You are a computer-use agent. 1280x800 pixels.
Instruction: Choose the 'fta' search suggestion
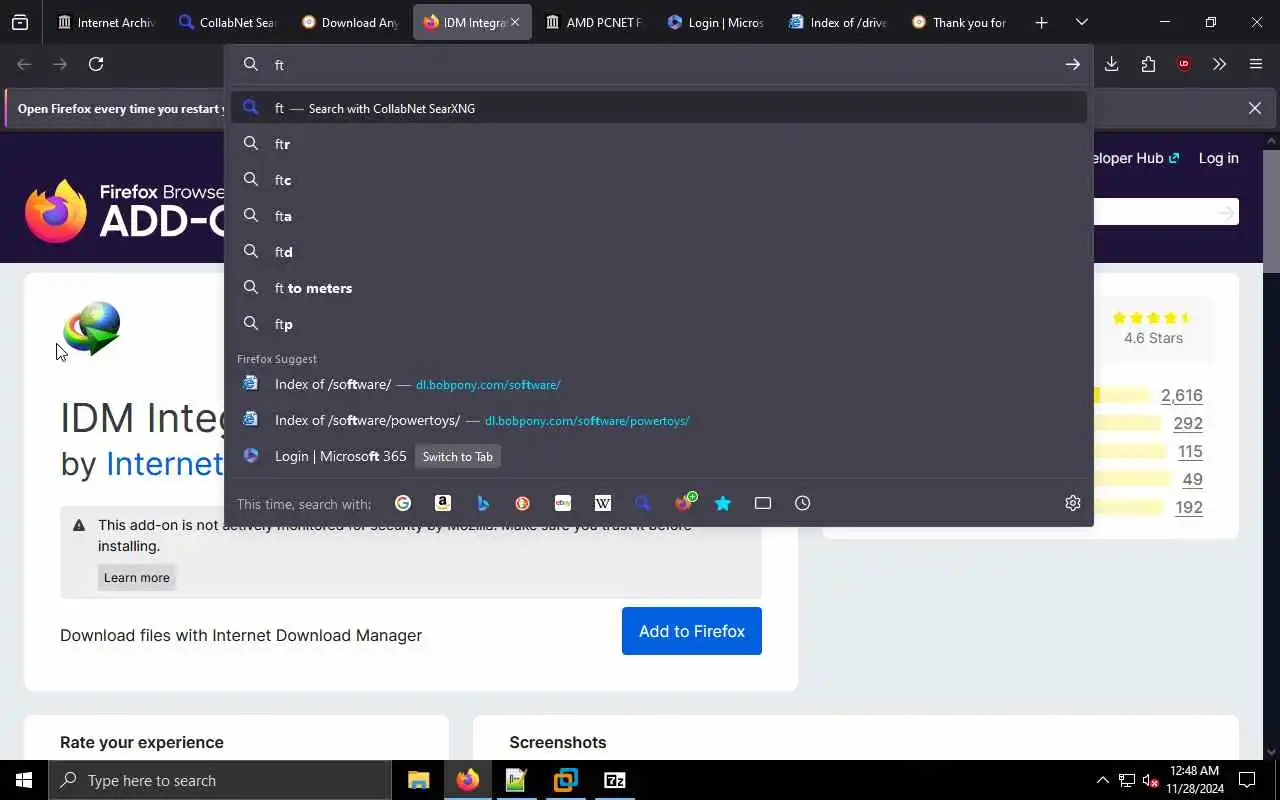click(659, 216)
